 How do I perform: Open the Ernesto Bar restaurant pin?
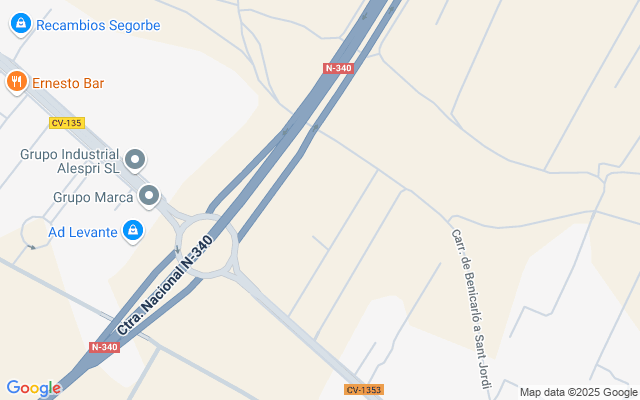(17, 82)
